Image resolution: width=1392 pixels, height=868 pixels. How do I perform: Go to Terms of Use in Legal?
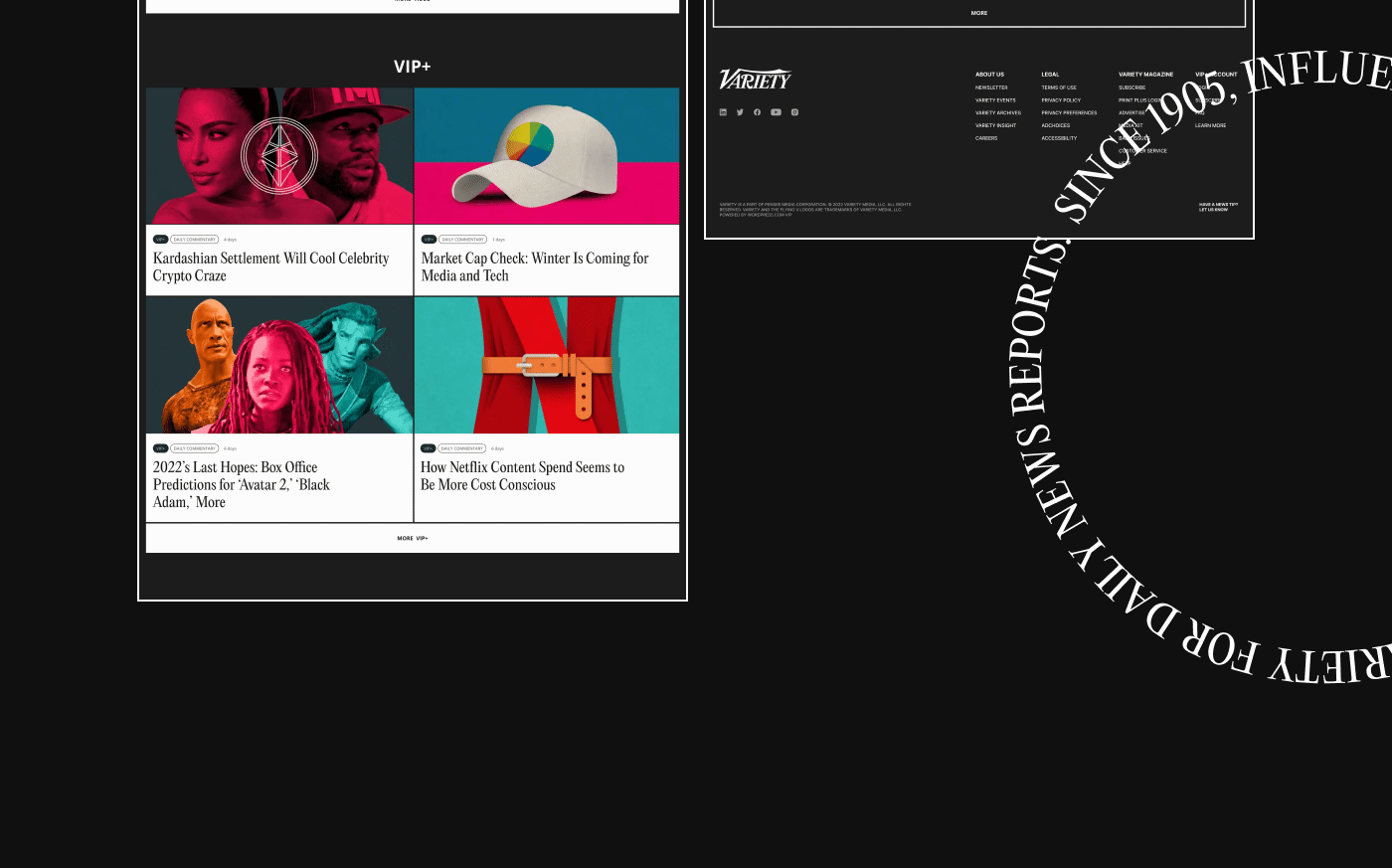tap(1059, 87)
